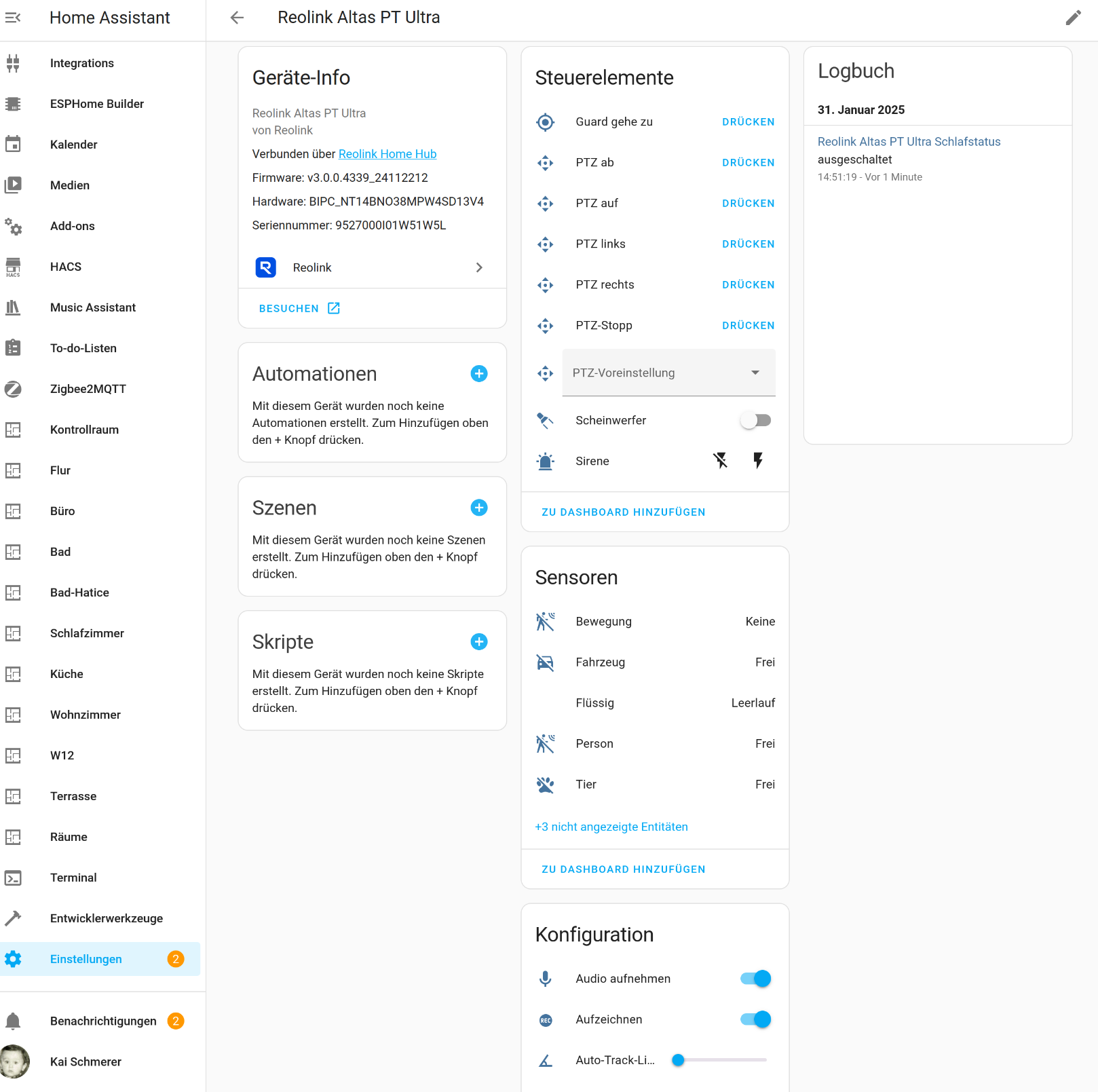Add Sensoren card to dashboard
Viewport: 1098px width, 1092px height.
(x=624, y=869)
